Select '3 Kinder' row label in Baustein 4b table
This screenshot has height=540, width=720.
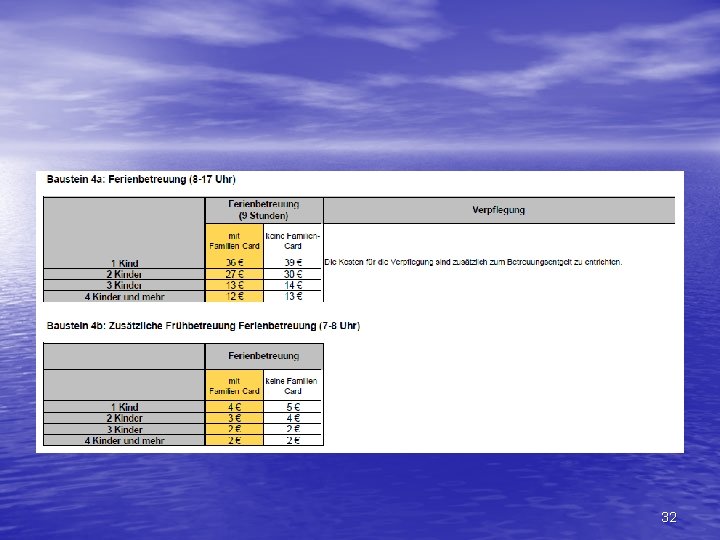(124, 429)
